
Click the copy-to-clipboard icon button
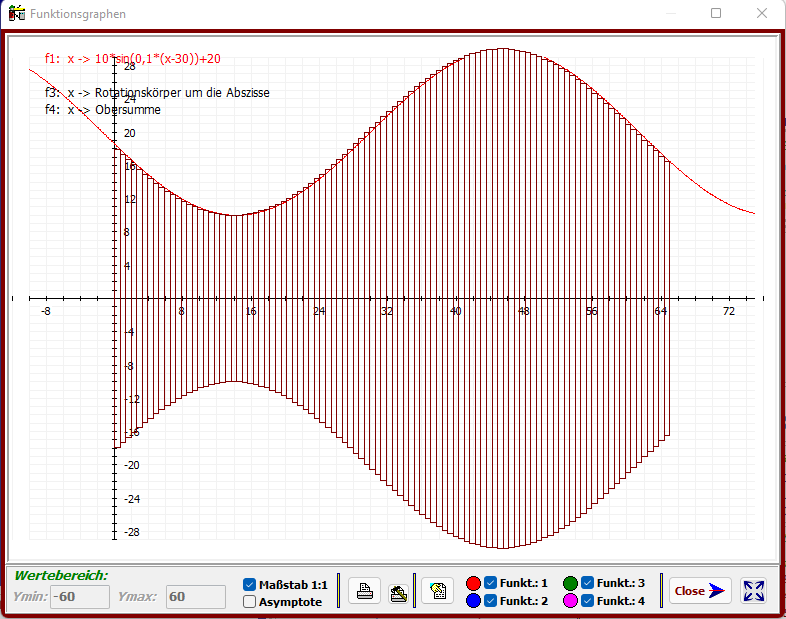click(x=437, y=592)
